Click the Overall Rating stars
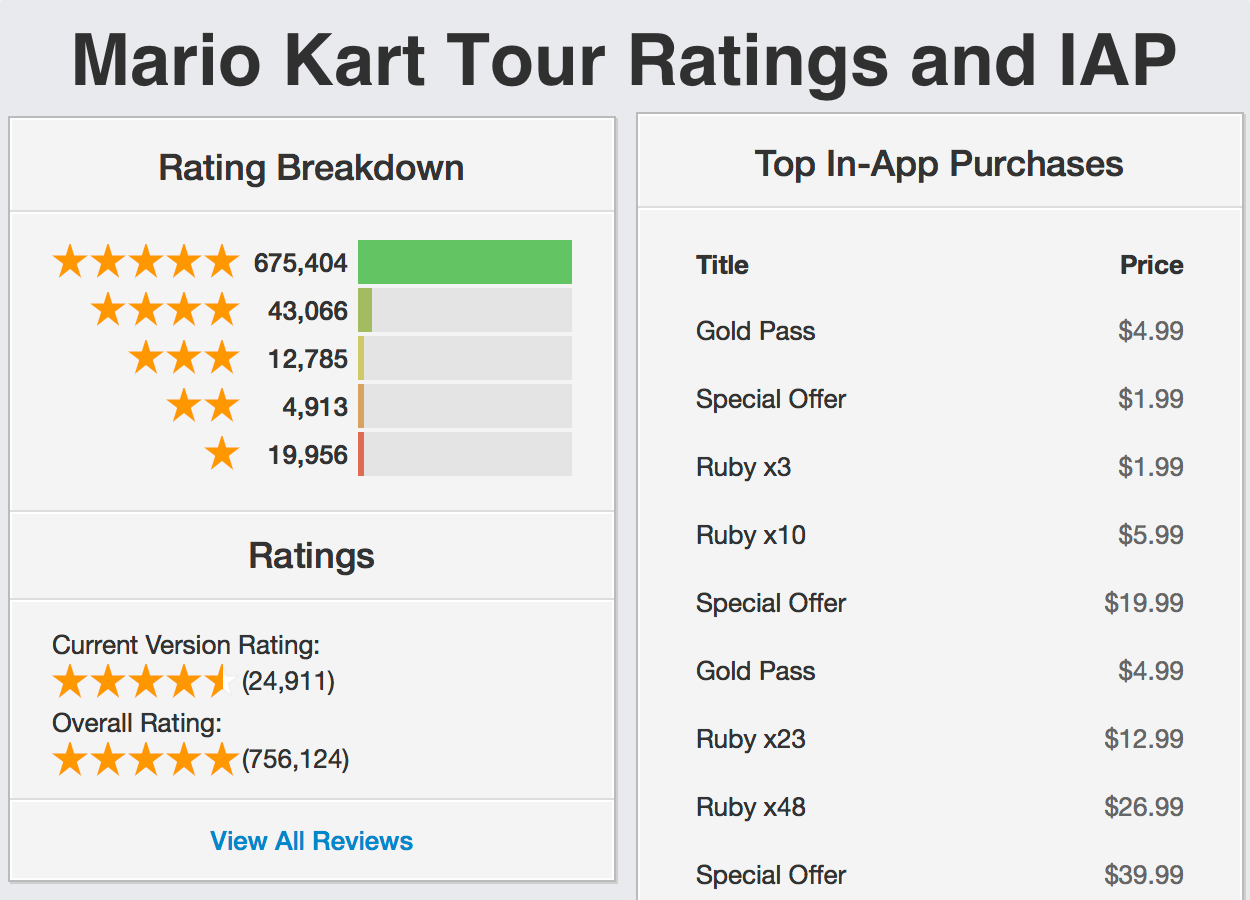This screenshot has height=900, width=1250. click(146, 760)
